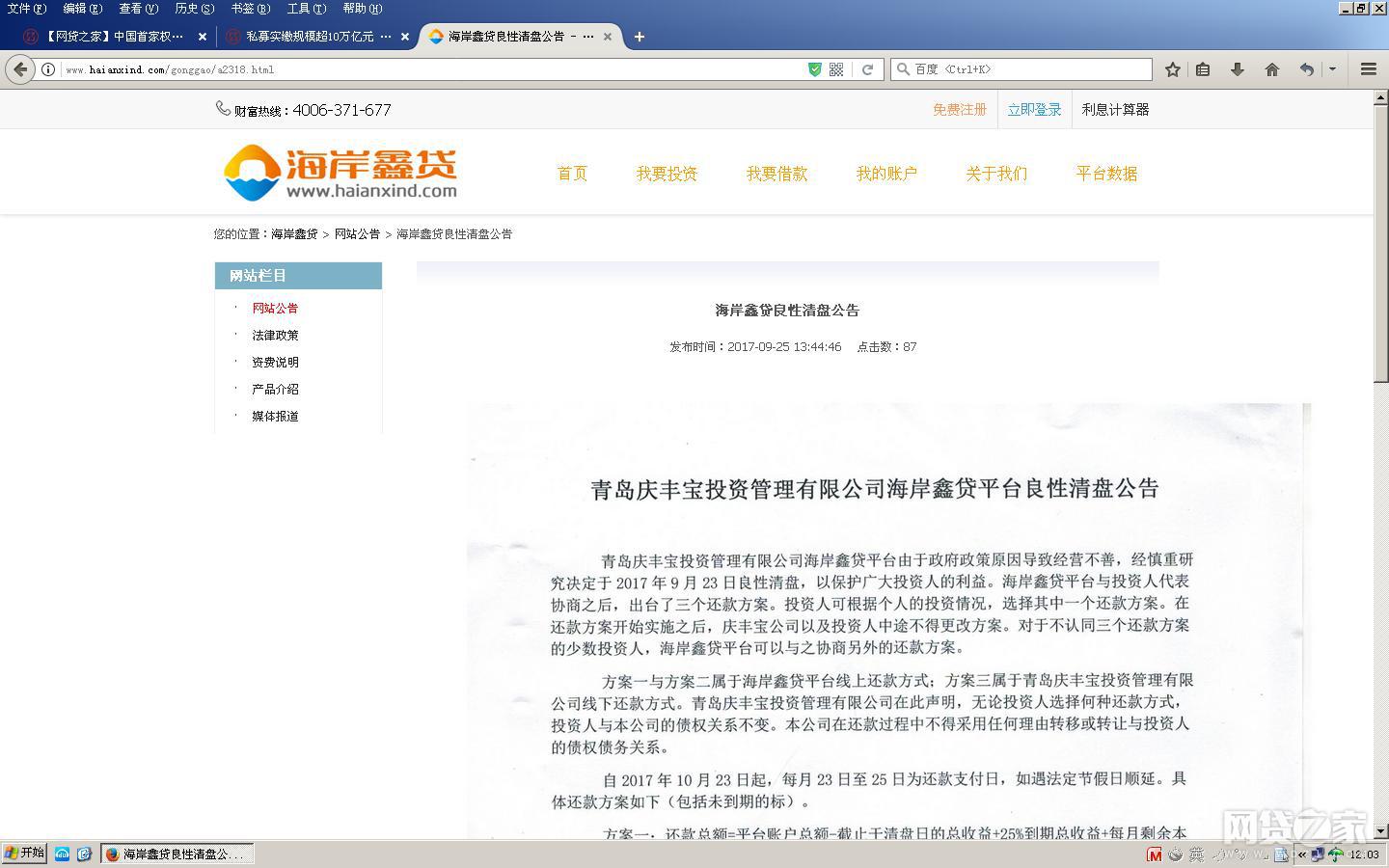Click the 财富热线 phone icon
Viewport: 1389px width, 868px height.
[x=223, y=109]
